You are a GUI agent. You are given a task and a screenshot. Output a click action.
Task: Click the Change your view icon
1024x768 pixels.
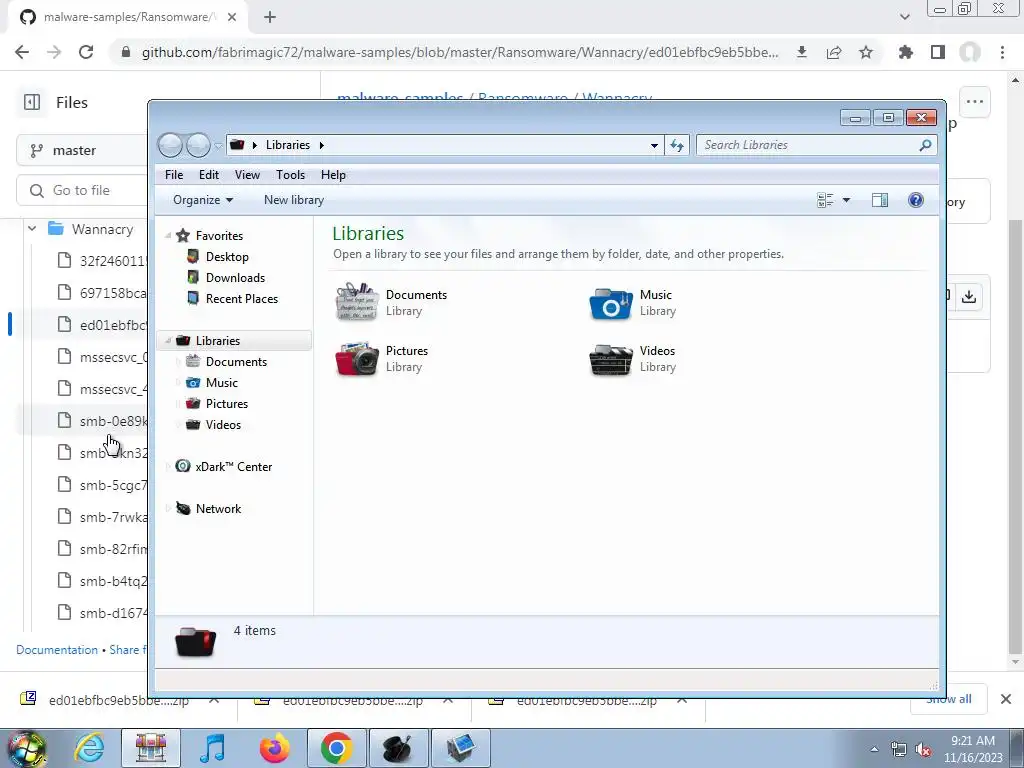825,200
